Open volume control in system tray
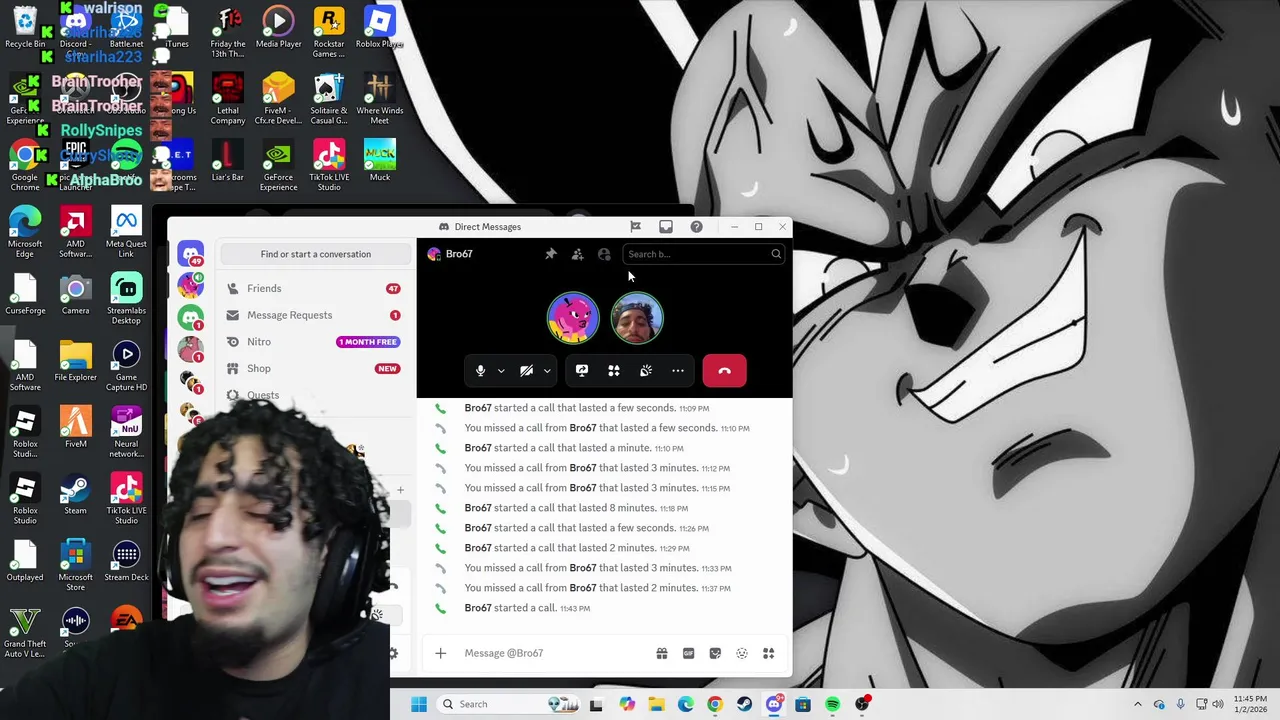Image resolution: width=1280 pixels, height=720 pixels. 1219,704
